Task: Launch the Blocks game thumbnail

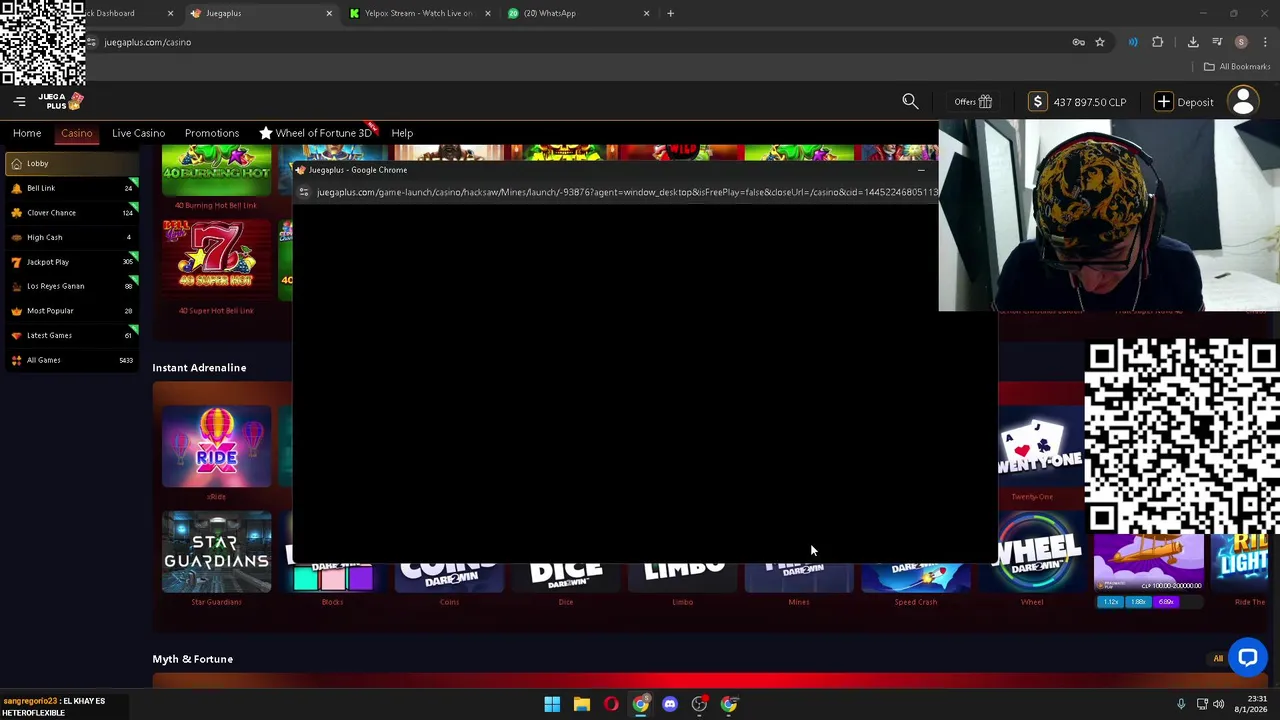Action: click(x=332, y=577)
